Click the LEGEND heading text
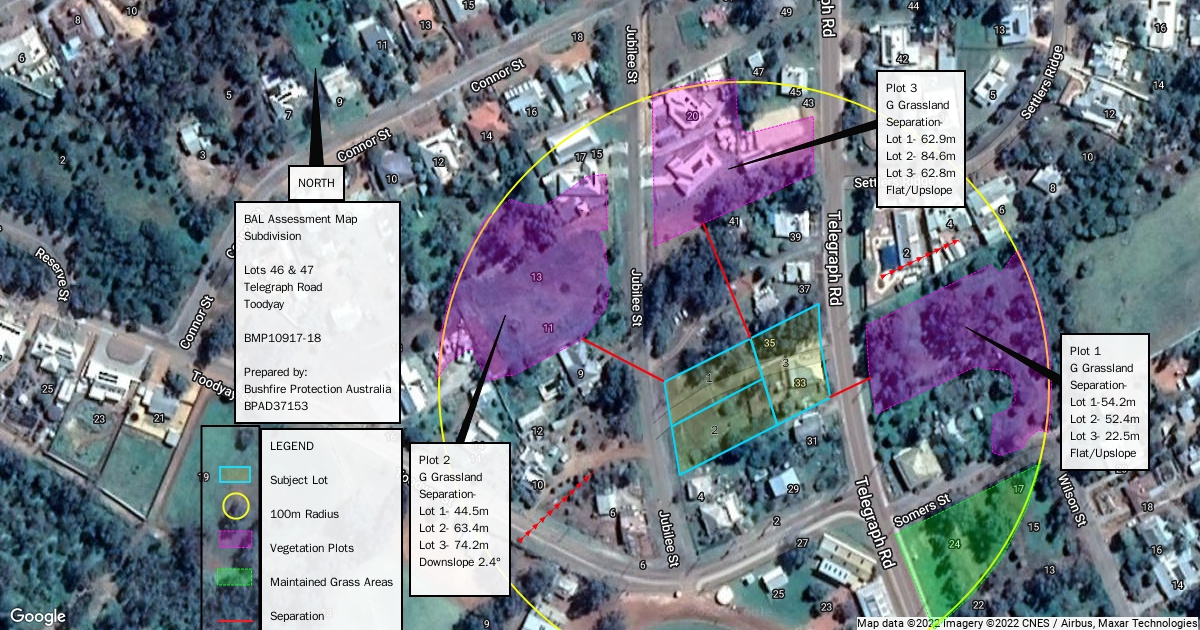 pyautogui.click(x=292, y=445)
